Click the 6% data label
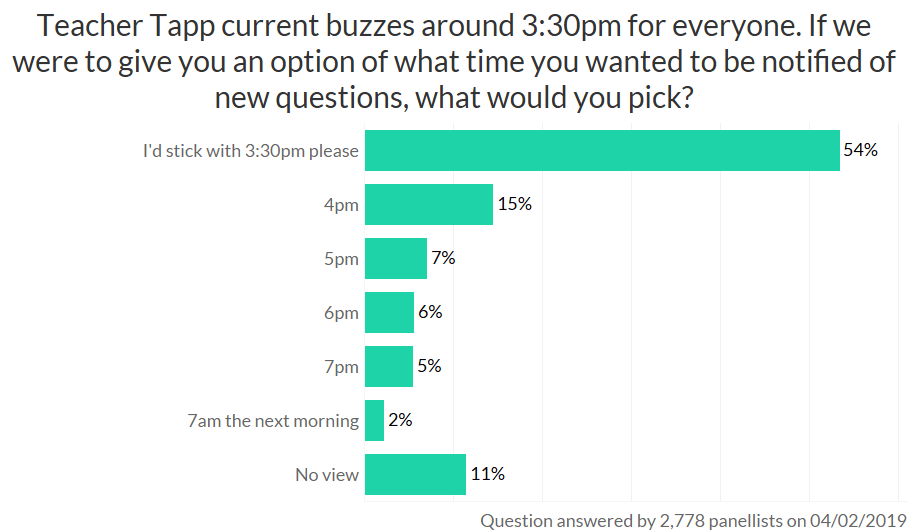 coord(430,312)
